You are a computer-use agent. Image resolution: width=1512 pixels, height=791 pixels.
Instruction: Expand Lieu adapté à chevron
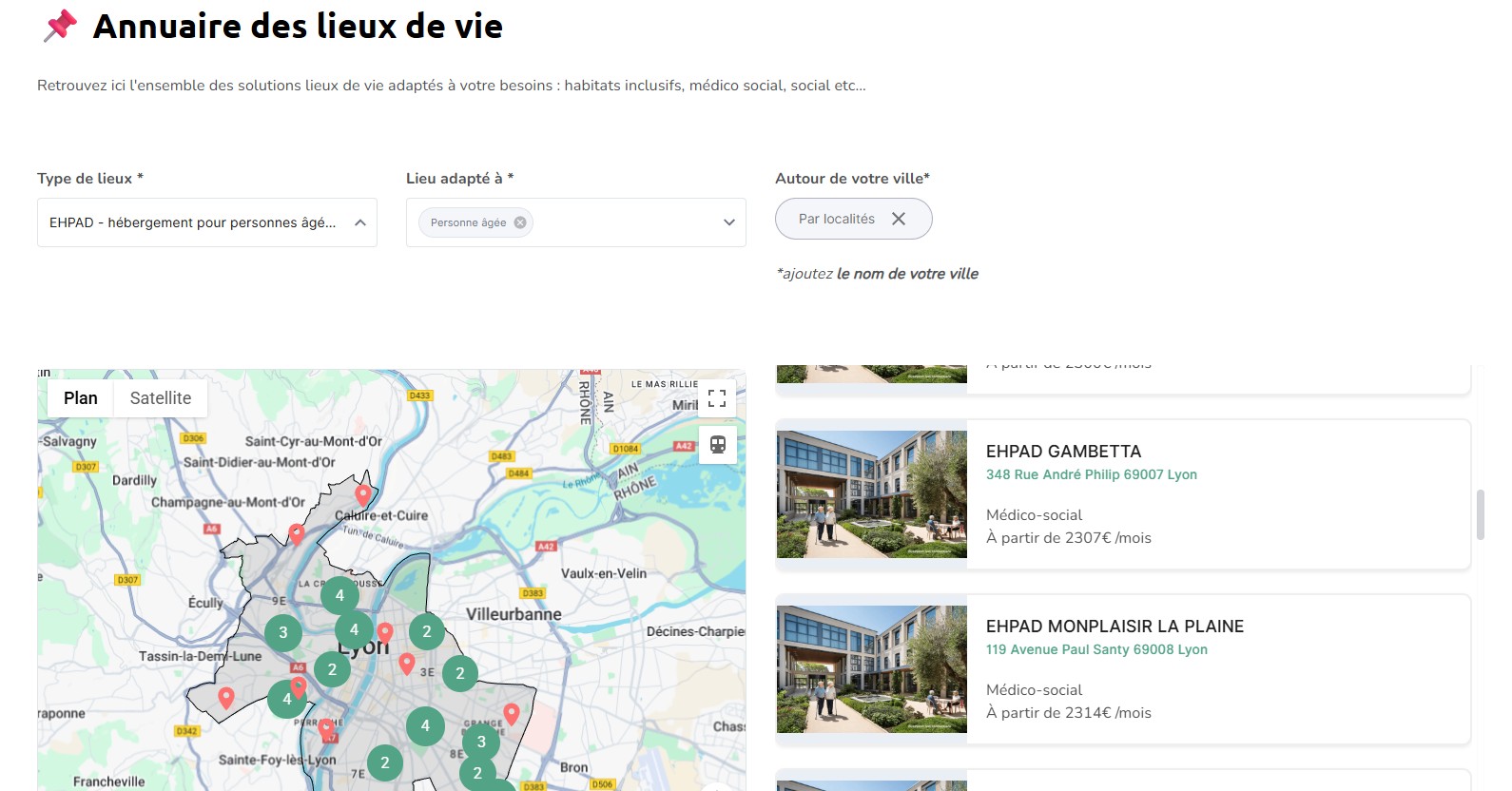[729, 222]
